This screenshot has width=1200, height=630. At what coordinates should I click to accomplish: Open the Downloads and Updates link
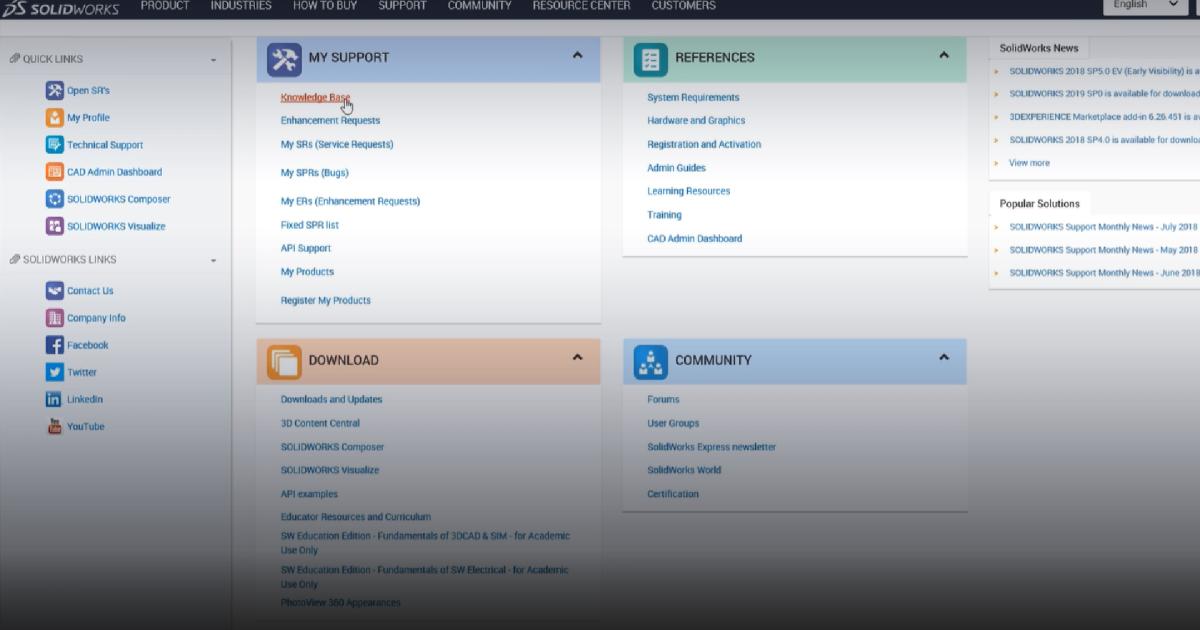[x=331, y=399]
